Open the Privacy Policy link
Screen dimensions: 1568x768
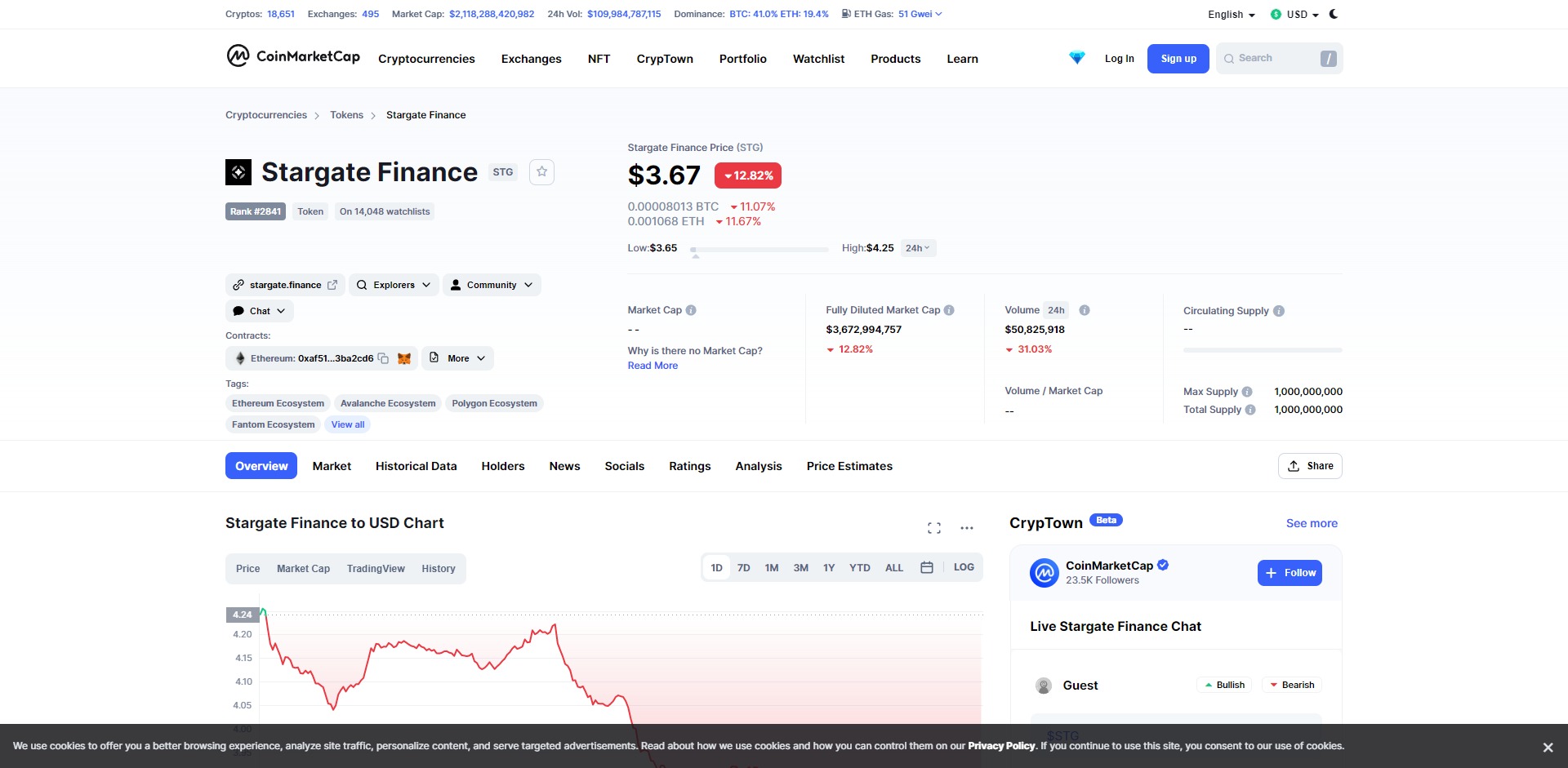(1001, 746)
